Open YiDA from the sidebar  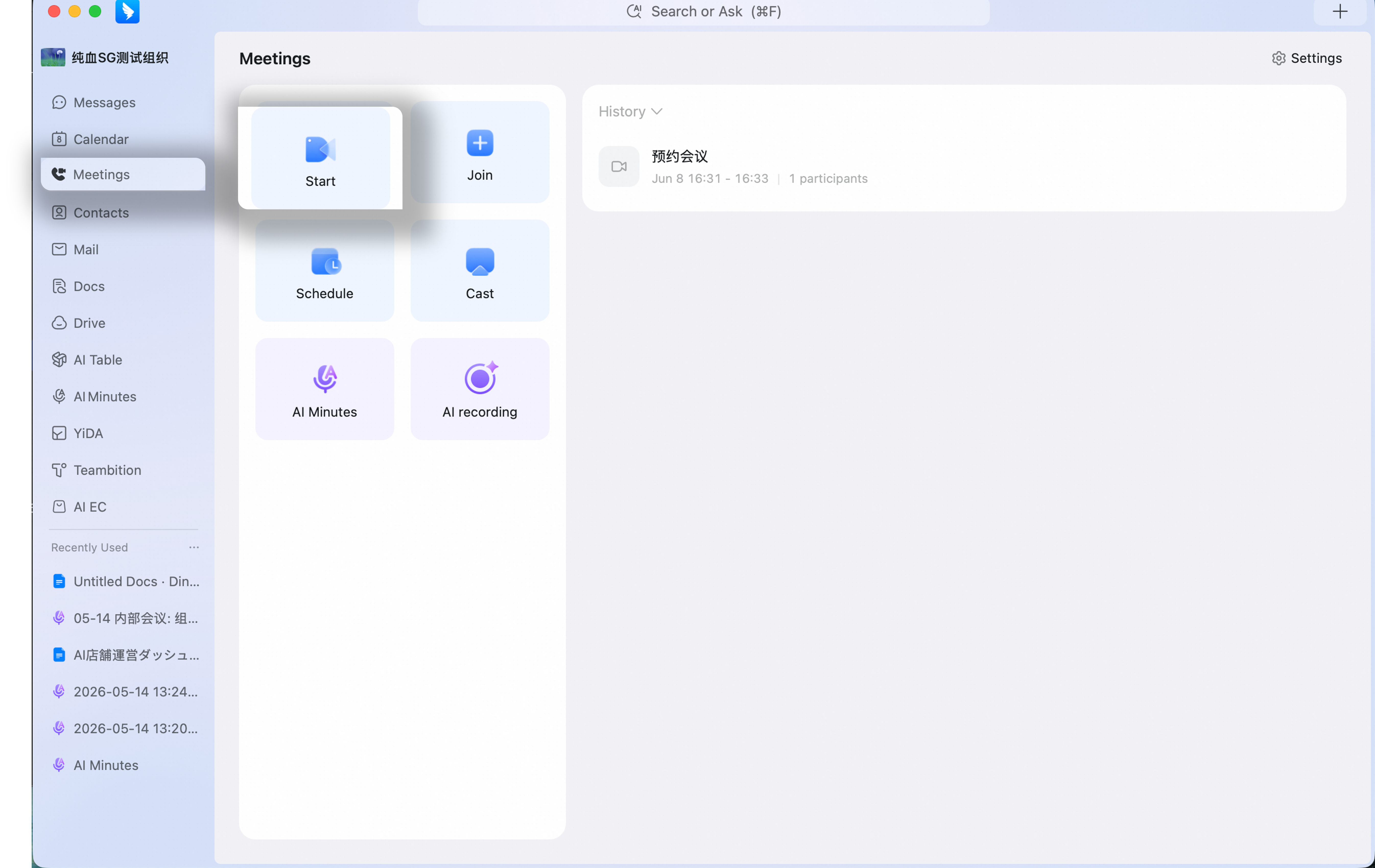tap(123, 433)
